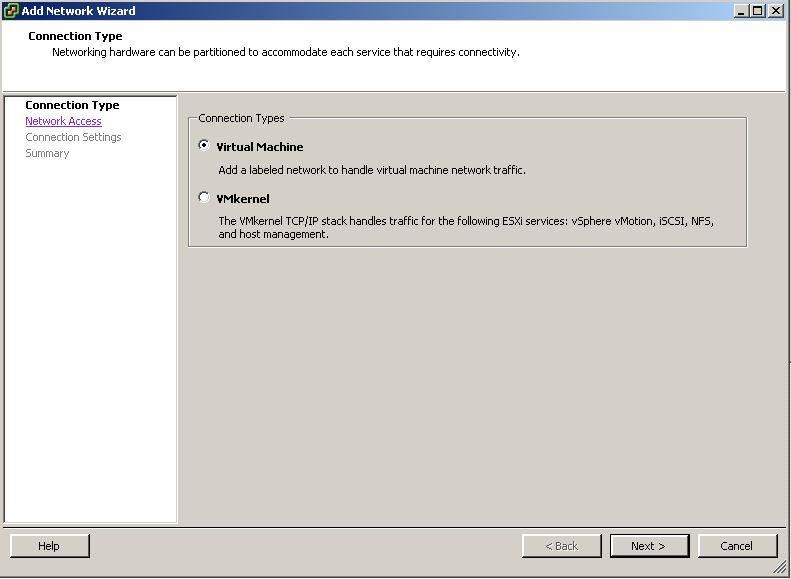
Task: Click the Connection Type step in sidebar
Action: [72, 105]
